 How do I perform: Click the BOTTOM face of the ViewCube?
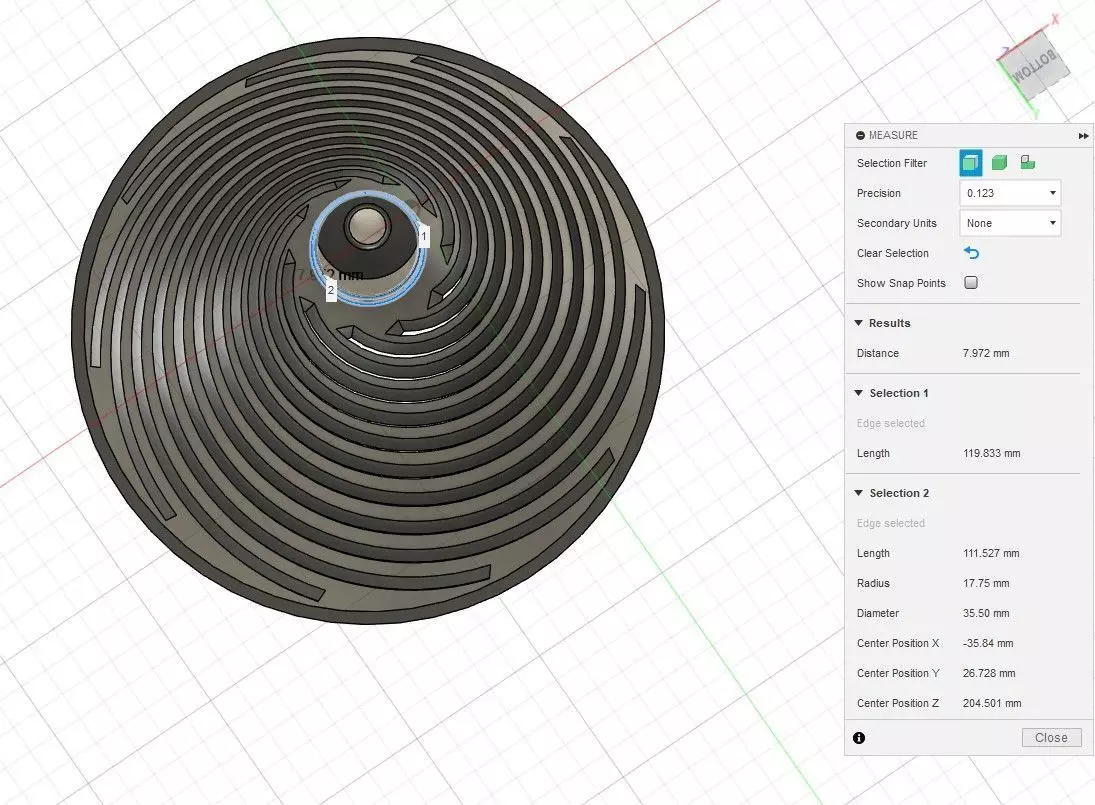(1034, 65)
